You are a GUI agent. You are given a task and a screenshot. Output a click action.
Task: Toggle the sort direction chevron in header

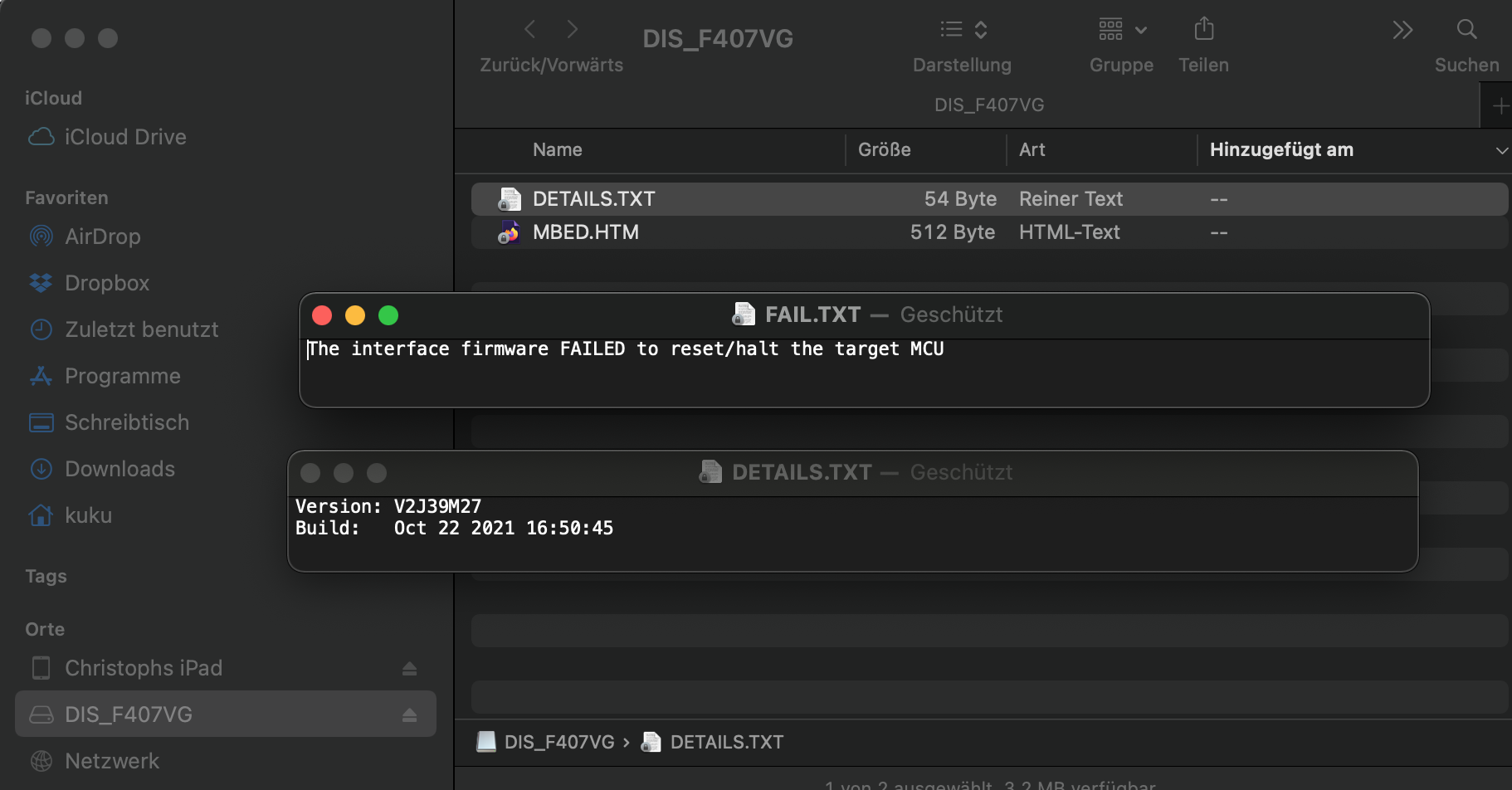pyautogui.click(x=1500, y=150)
